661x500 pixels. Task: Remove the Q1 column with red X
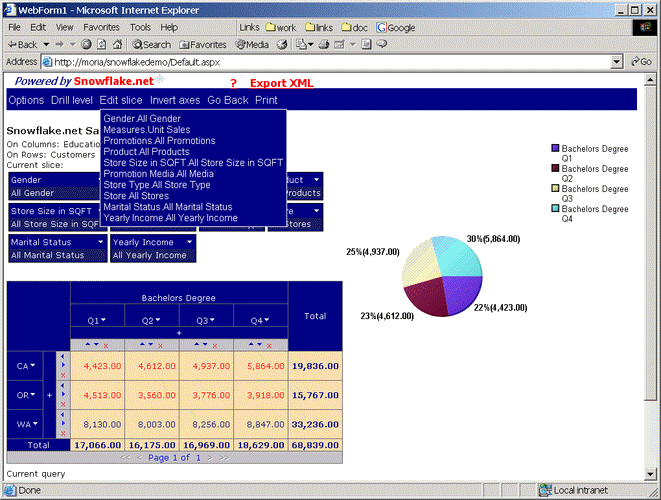coord(106,346)
